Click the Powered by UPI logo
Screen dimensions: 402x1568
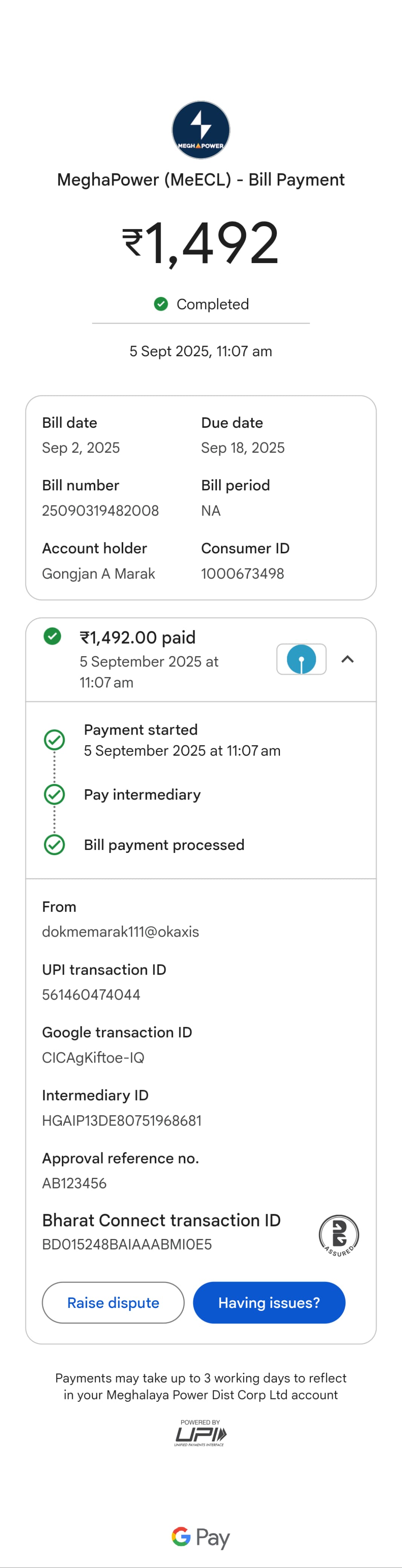[200, 1433]
